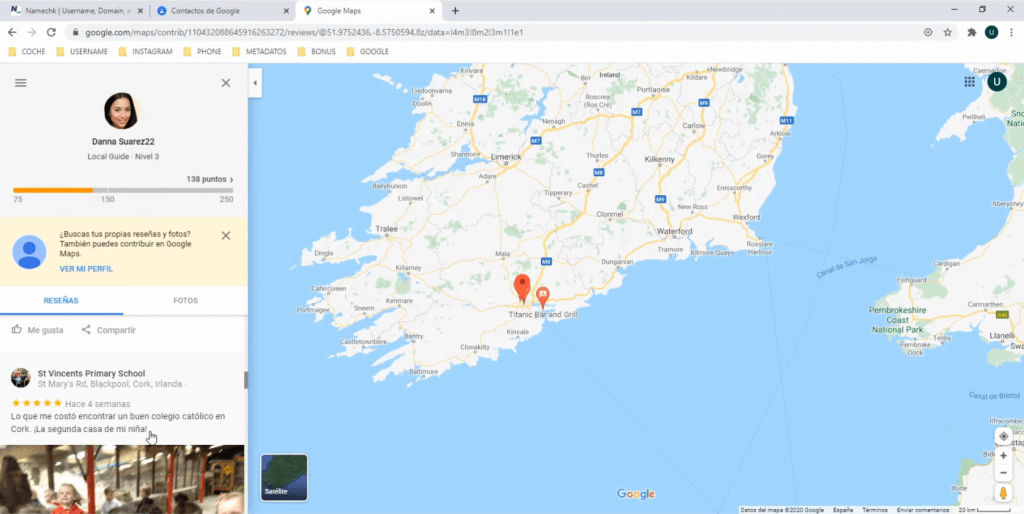
Task: Click the Enviar comentarios footer link
Action: [x=923, y=510]
